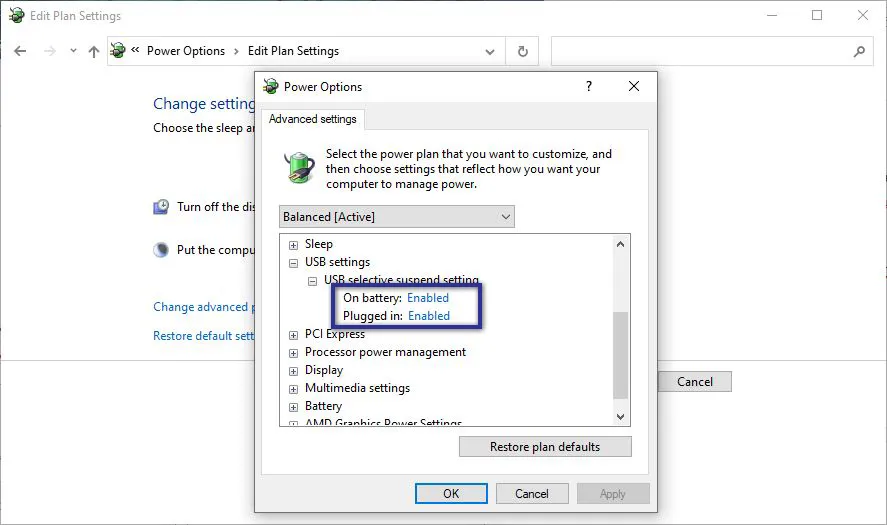Image resolution: width=887 pixels, height=525 pixels.
Task: Select the Display tree label
Action: click(x=324, y=370)
